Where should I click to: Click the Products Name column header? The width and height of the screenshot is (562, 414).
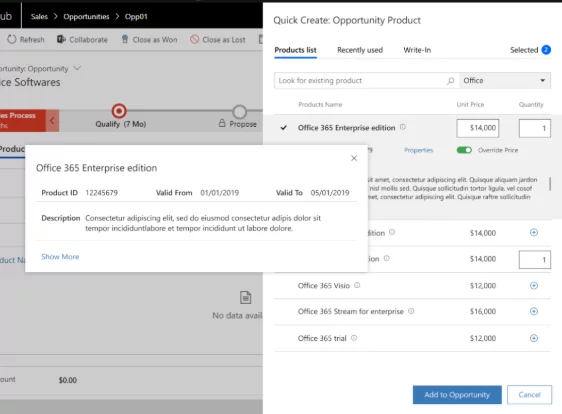tap(320, 105)
